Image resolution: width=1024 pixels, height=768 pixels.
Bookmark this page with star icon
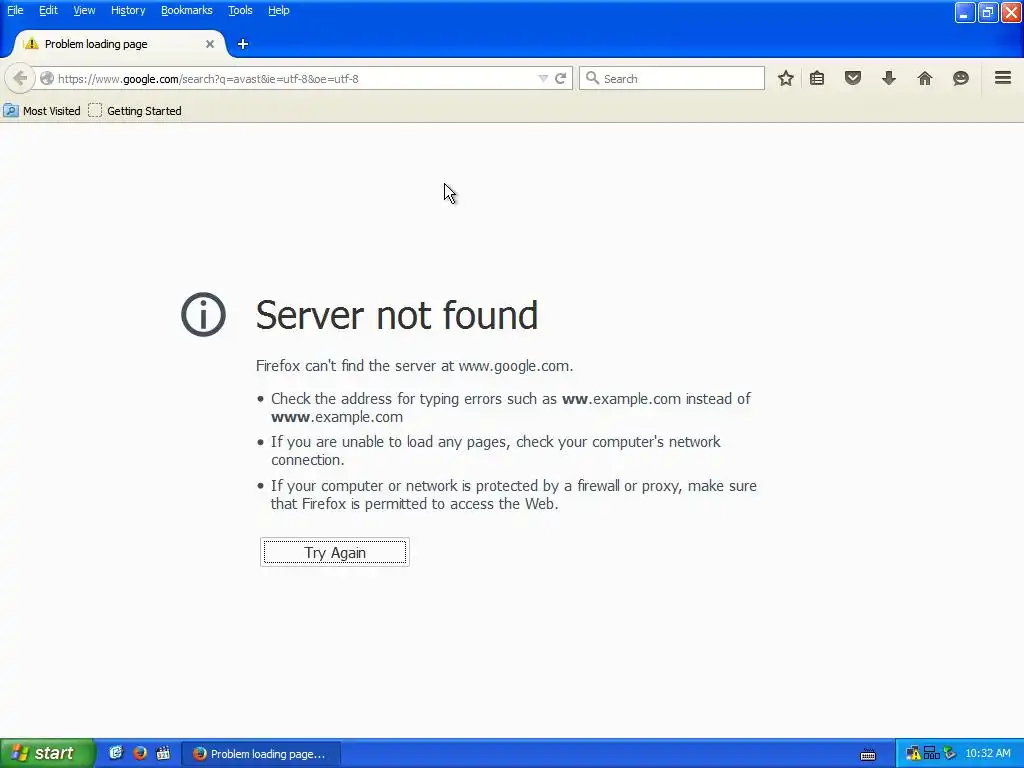[786, 78]
